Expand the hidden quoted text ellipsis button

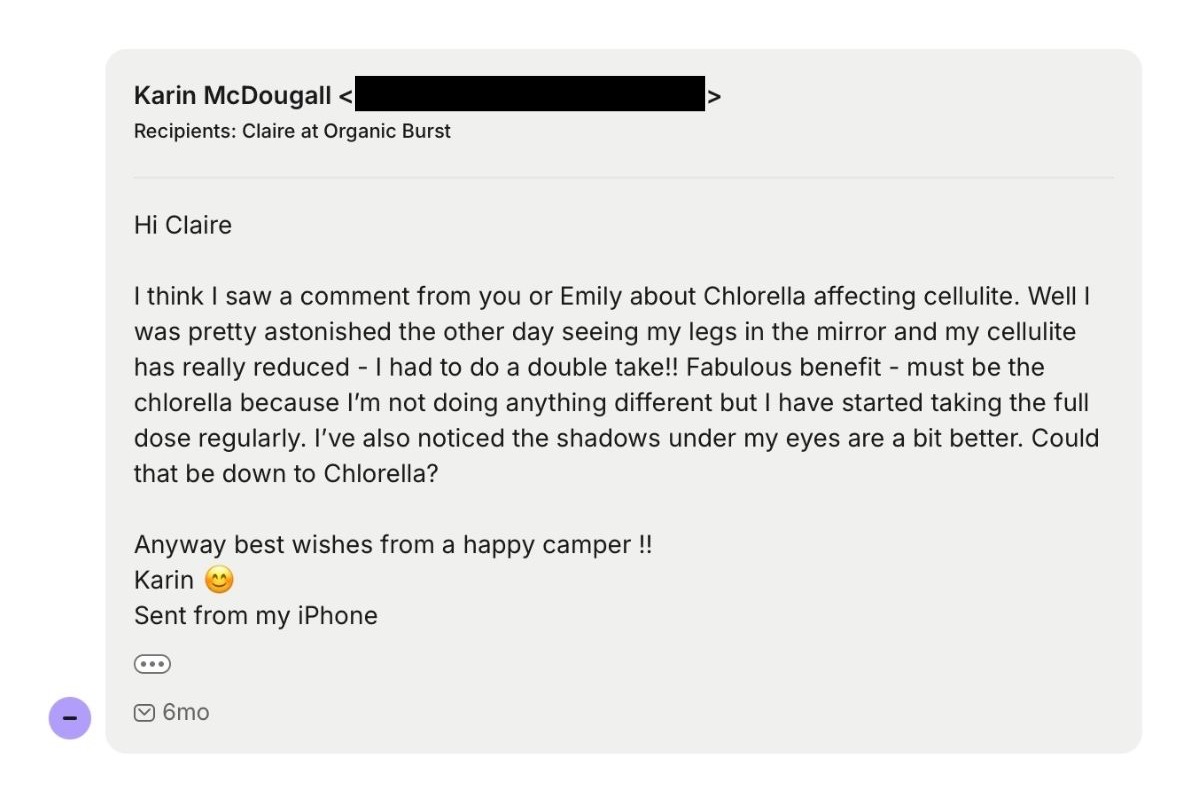152,664
